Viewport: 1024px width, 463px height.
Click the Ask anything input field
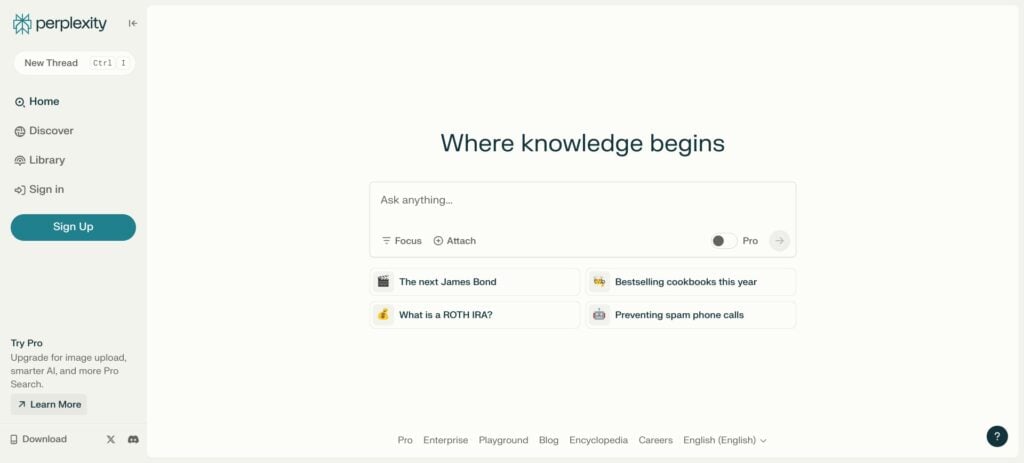point(582,201)
